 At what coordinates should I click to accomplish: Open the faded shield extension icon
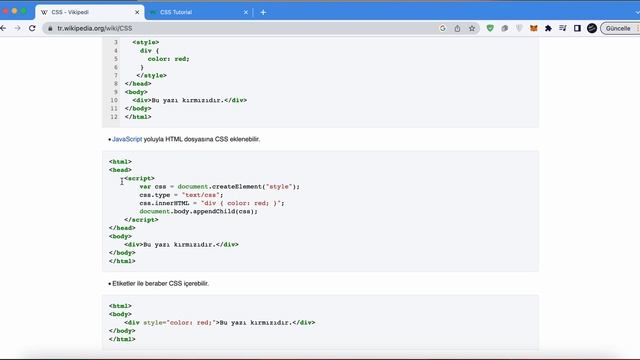click(x=519, y=28)
